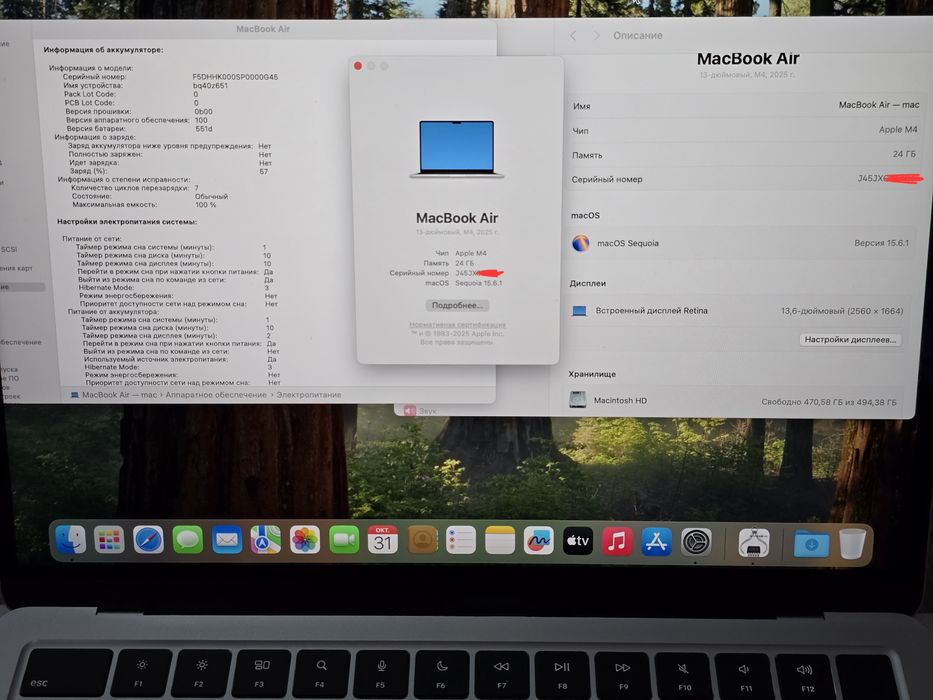
Task: Click Информация об аккумуляторе heading
Action: tap(103, 50)
